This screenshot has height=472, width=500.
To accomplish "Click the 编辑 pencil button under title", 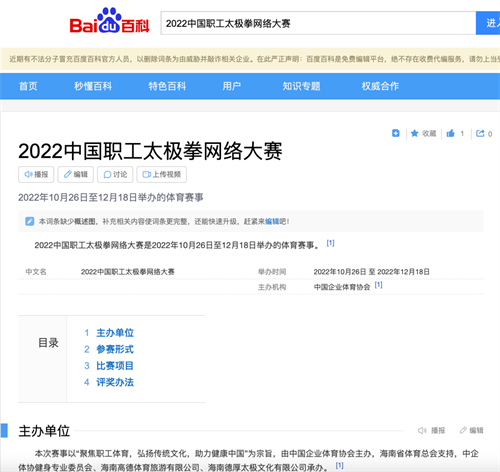I will tap(76, 174).
